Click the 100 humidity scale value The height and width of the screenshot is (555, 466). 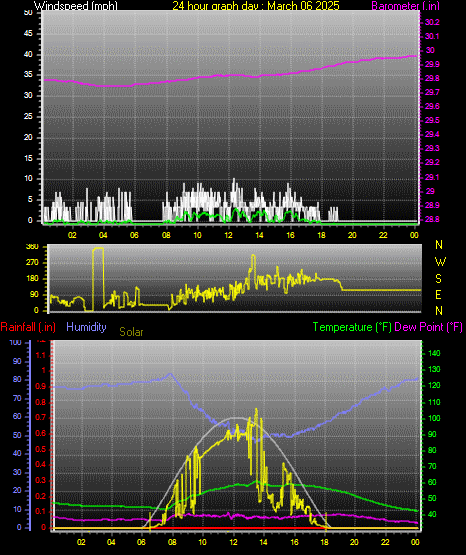pyautogui.click(x=16, y=343)
